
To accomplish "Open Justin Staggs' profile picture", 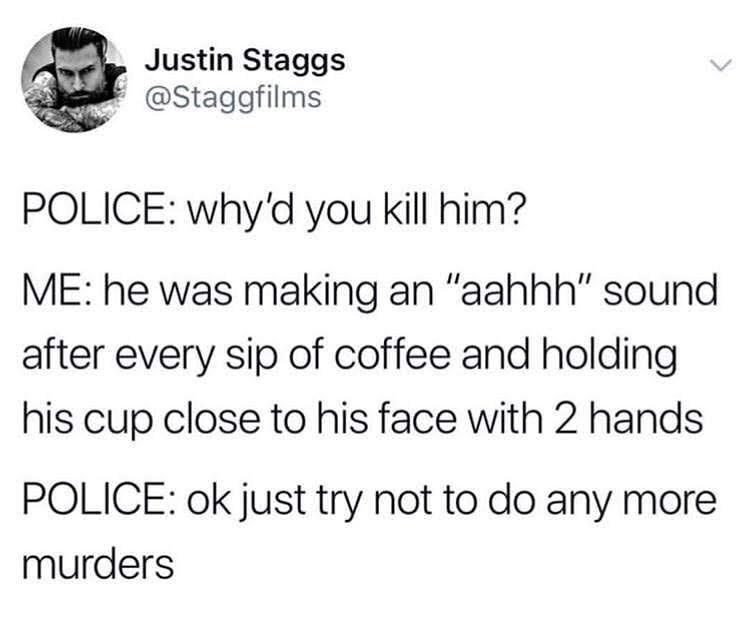I will coord(74,79).
